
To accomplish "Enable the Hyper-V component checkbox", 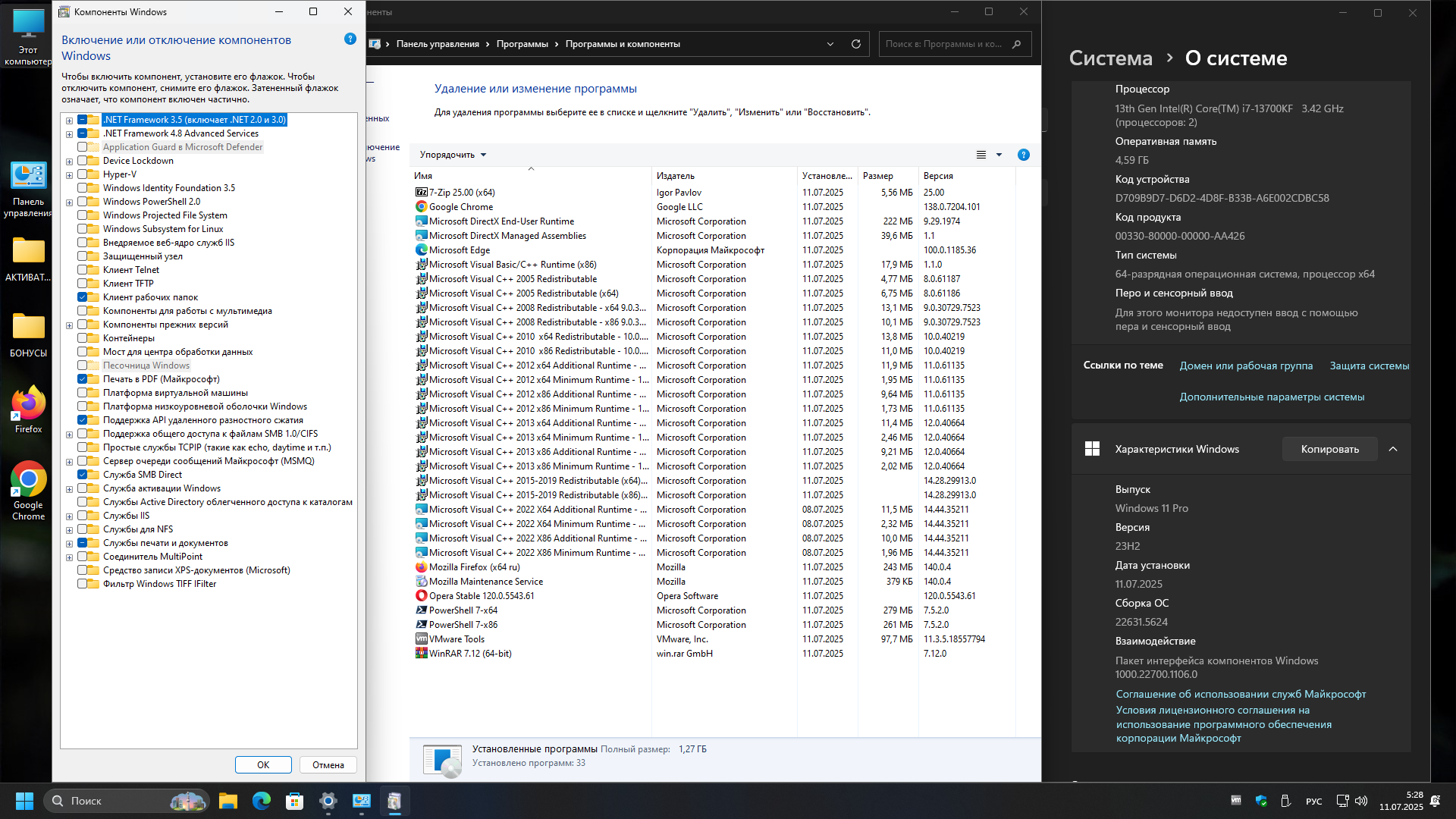I will pos(82,174).
